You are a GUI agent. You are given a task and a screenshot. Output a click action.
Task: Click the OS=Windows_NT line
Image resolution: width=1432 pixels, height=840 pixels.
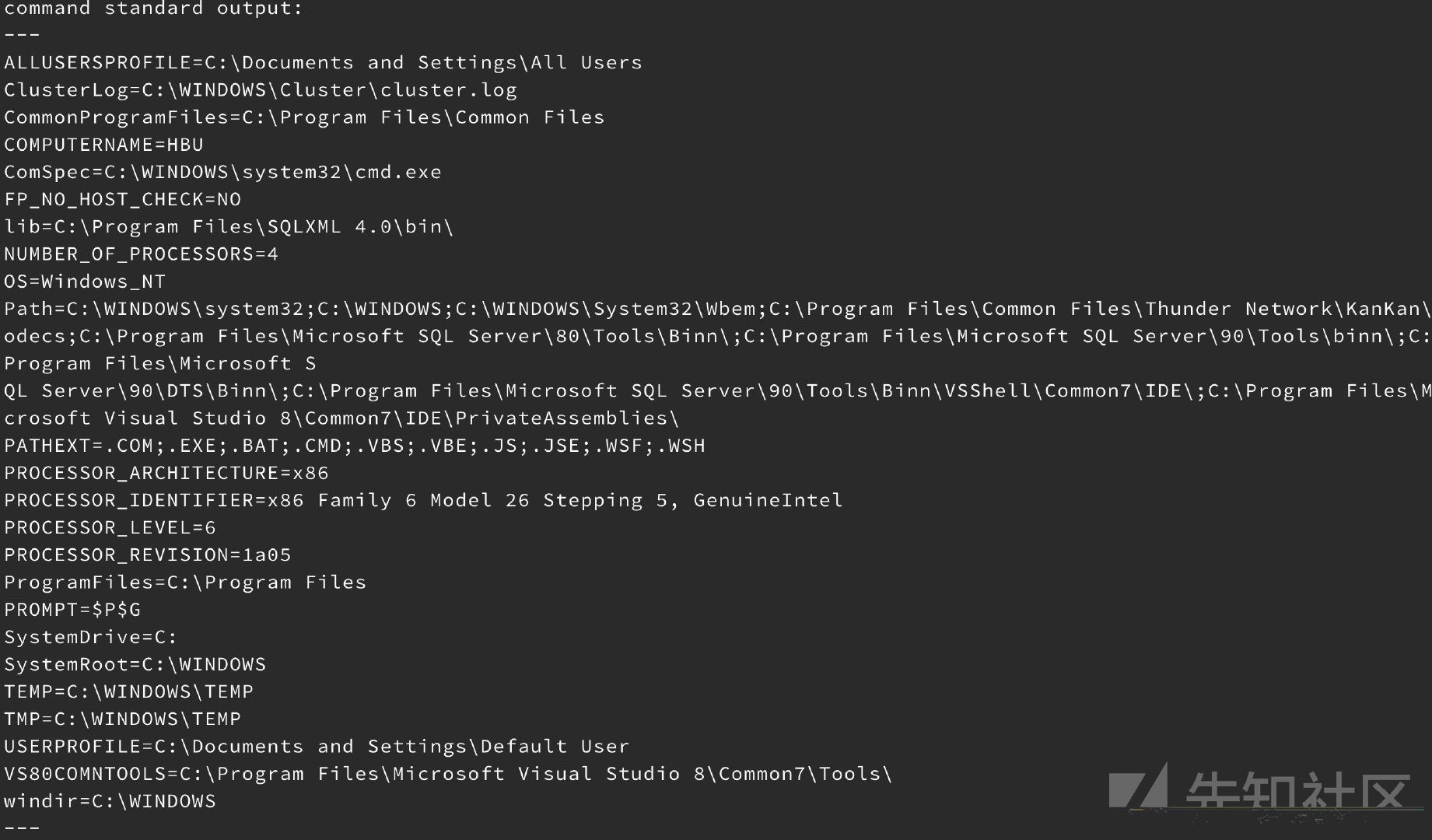click(85, 282)
